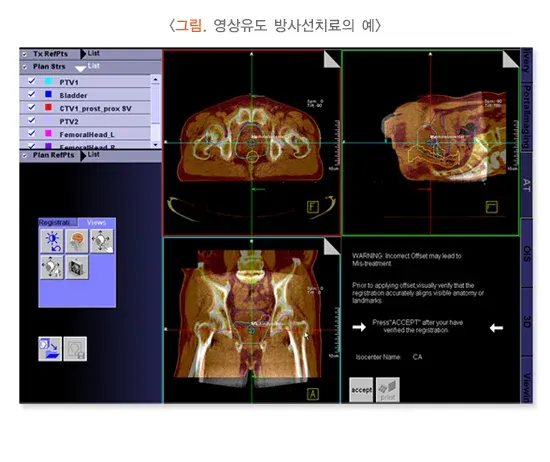The height and width of the screenshot is (462, 550).
Task: Open the load image from folder icon
Action: (x=50, y=349)
